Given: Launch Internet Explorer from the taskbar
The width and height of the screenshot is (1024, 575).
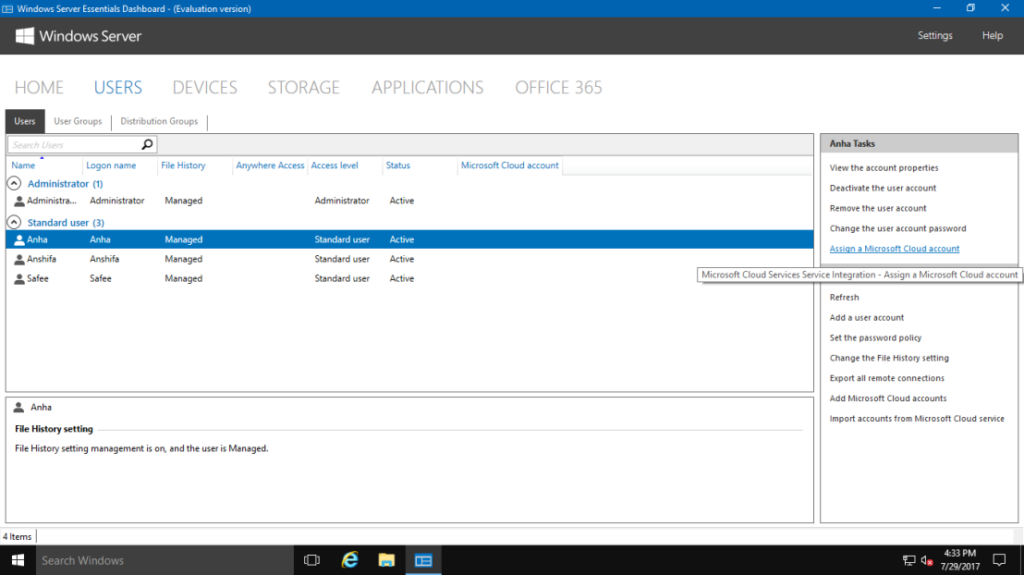Looking at the screenshot, I should tap(349, 560).
